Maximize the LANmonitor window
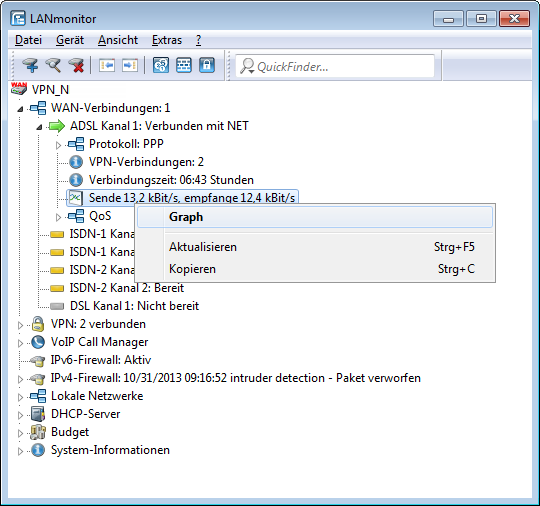 click(x=481, y=19)
